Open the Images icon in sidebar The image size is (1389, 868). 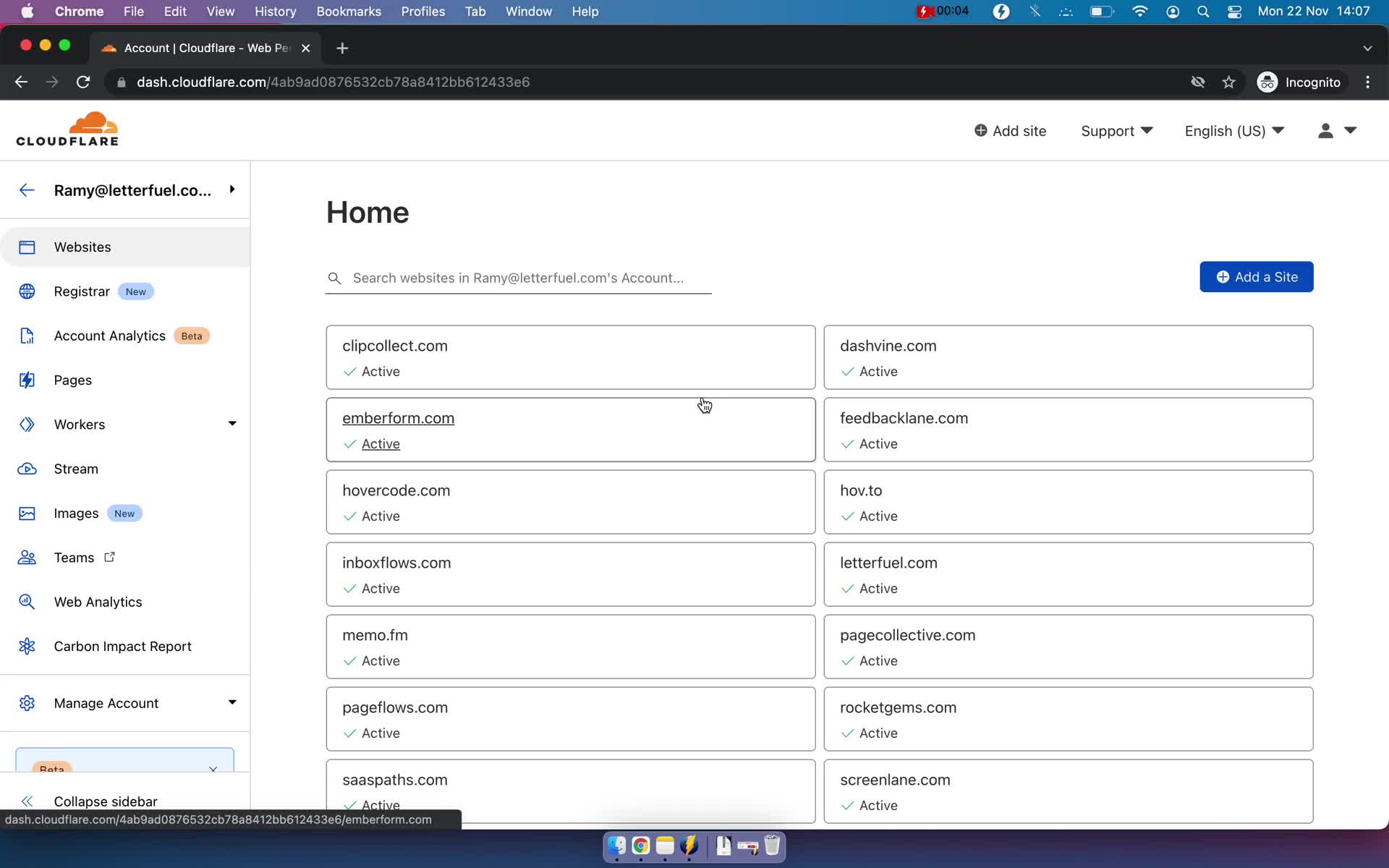click(28, 513)
